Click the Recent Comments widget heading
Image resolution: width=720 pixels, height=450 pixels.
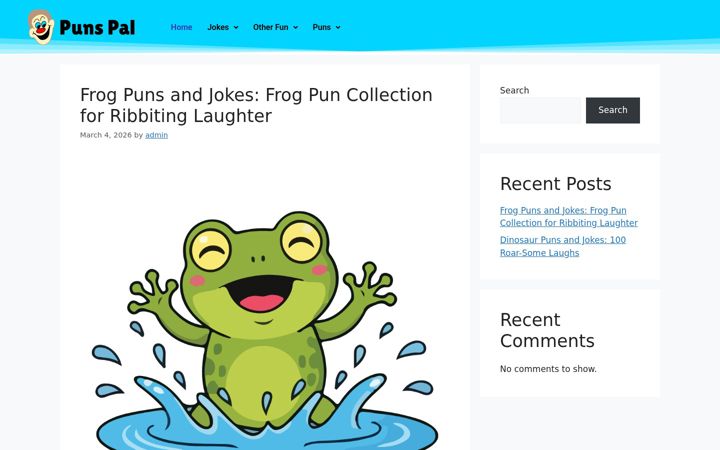(x=547, y=330)
